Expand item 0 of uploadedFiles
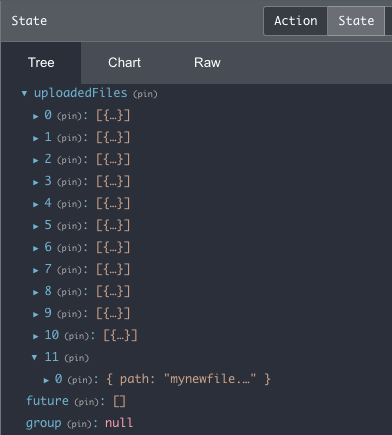The image size is (392, 435). coord(36,116)
